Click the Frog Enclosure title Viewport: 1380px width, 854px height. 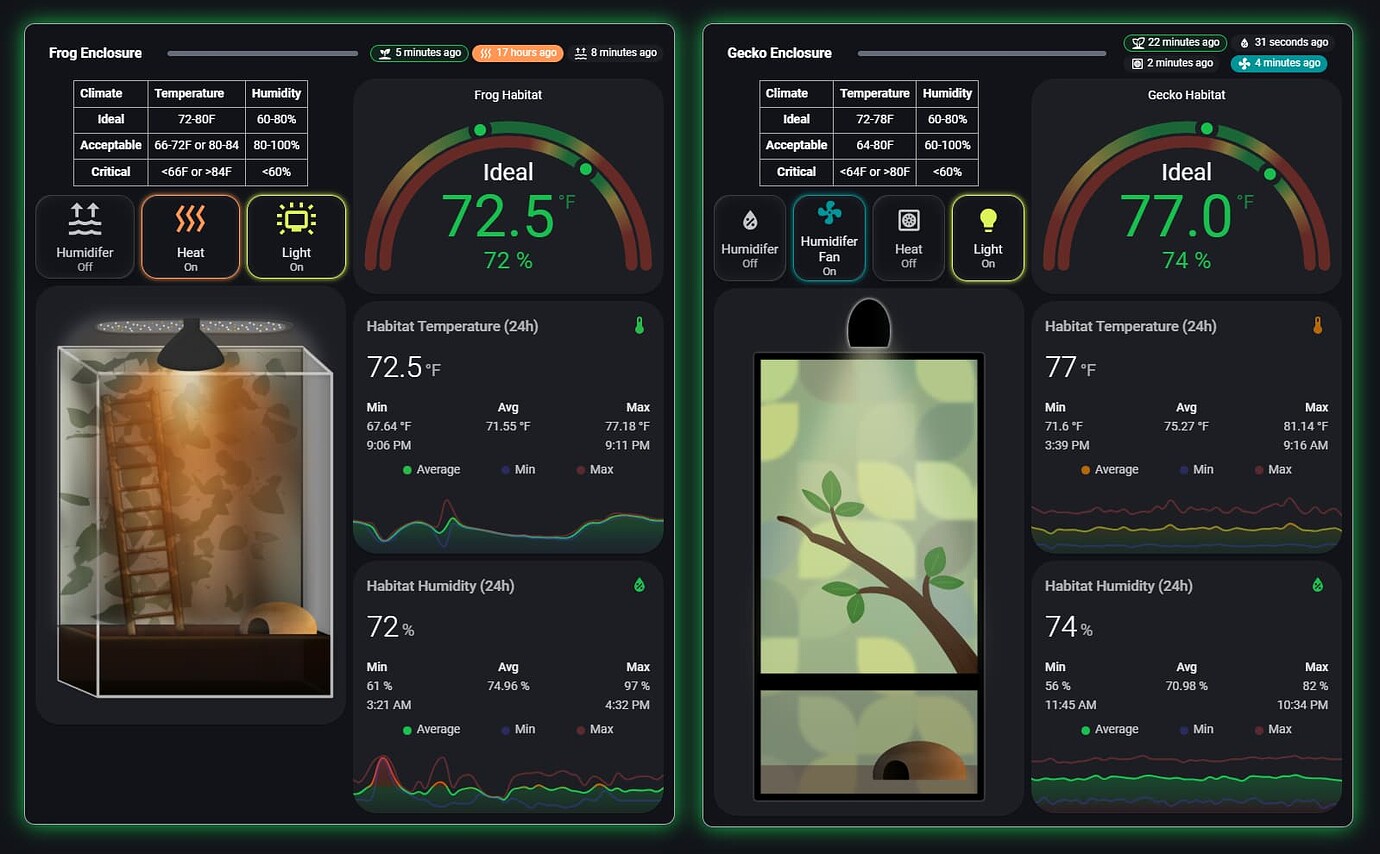[x=95, y=53]
